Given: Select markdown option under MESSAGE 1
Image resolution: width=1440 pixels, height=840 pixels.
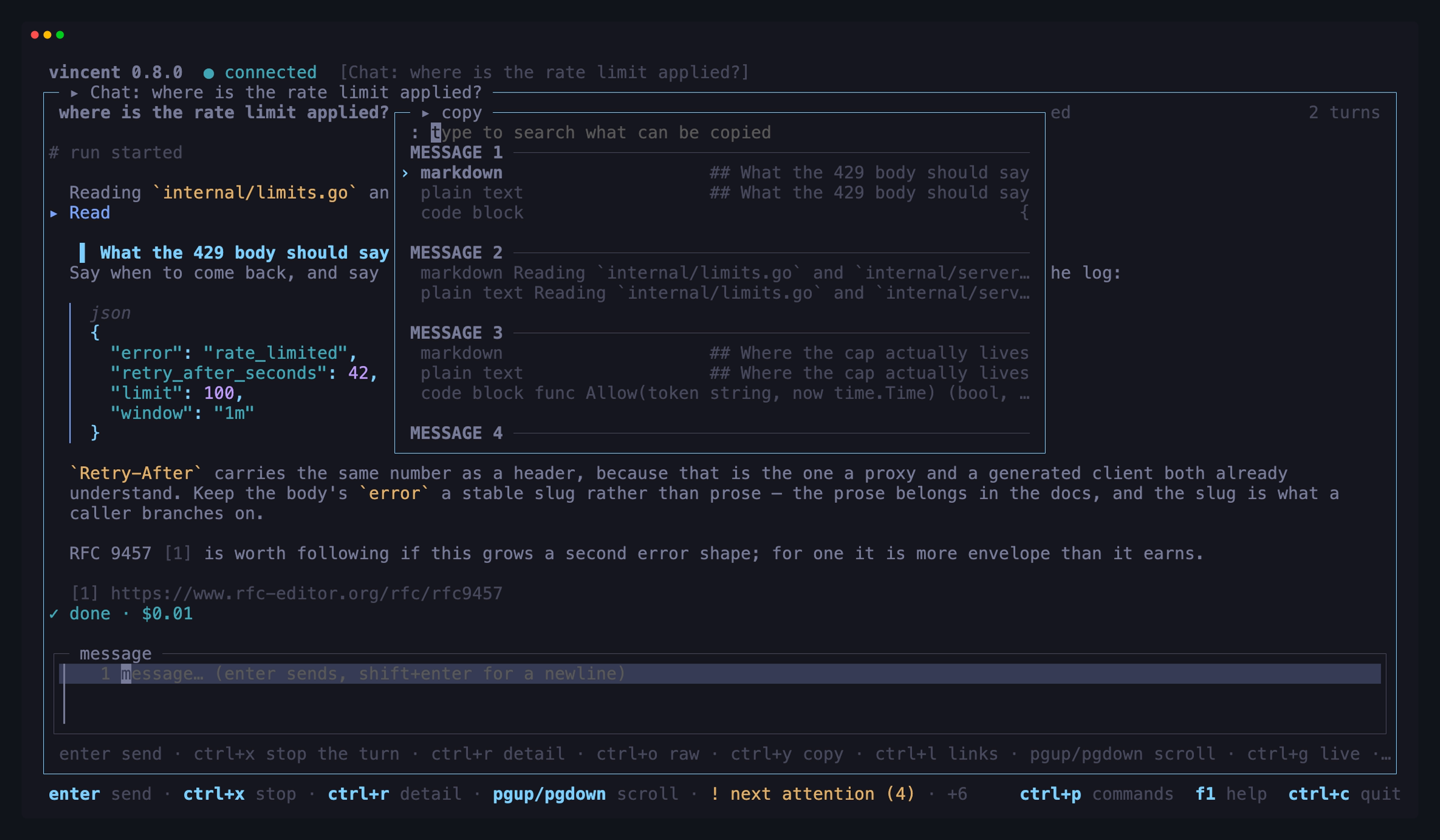Looking at the screenshot, I should pos(719,173).
